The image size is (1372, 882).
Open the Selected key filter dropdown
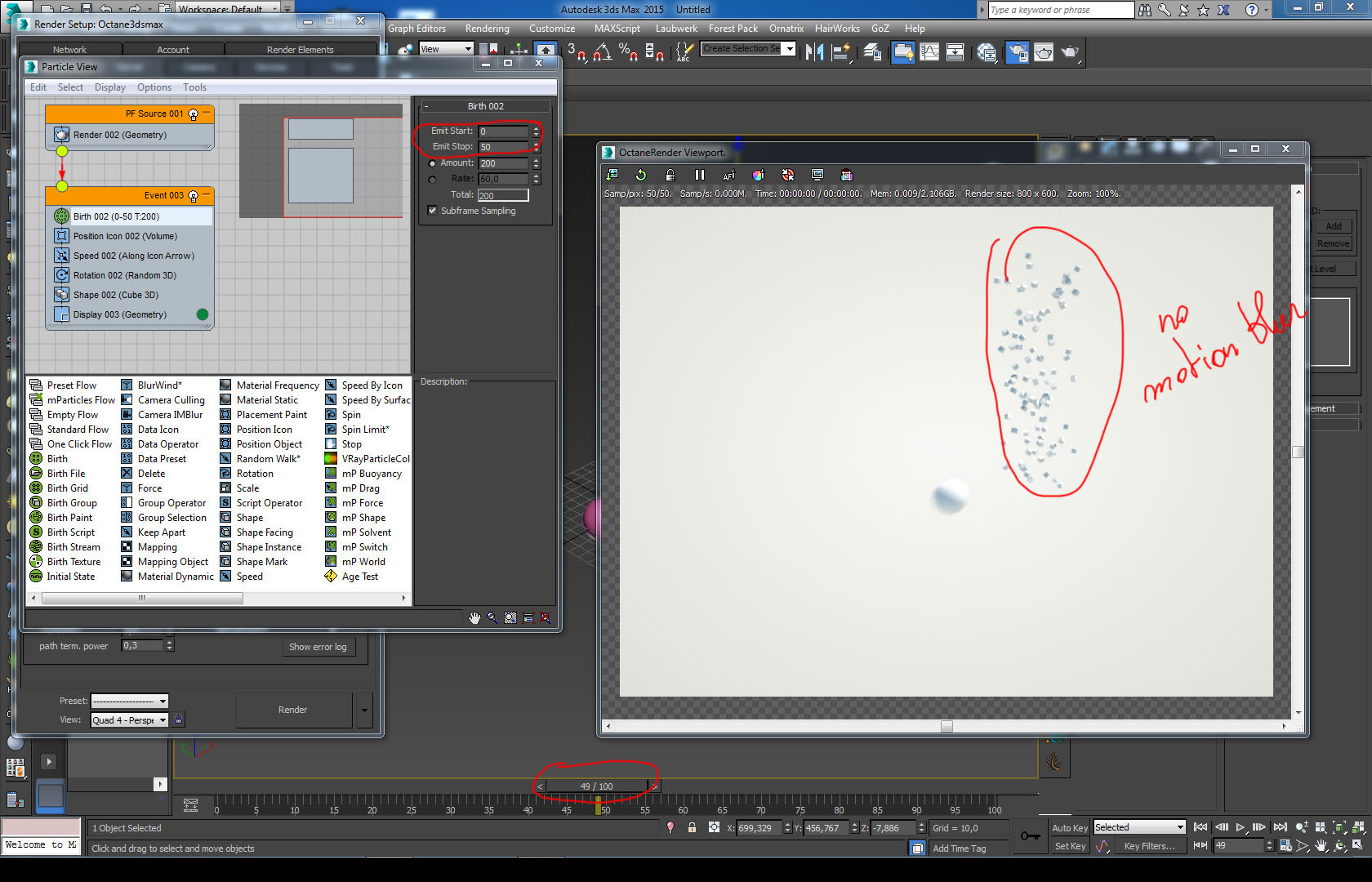1139,827
